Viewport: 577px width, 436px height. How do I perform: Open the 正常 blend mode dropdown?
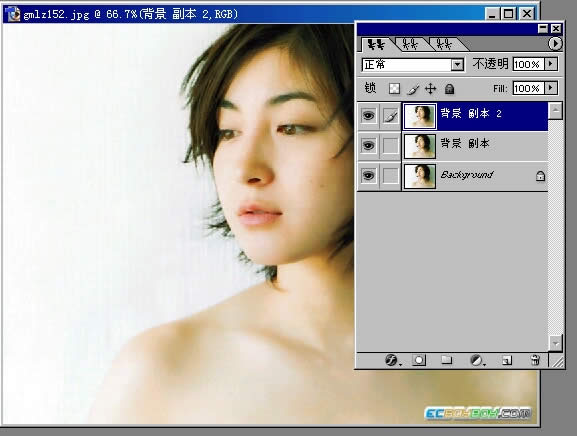[413, 65]
